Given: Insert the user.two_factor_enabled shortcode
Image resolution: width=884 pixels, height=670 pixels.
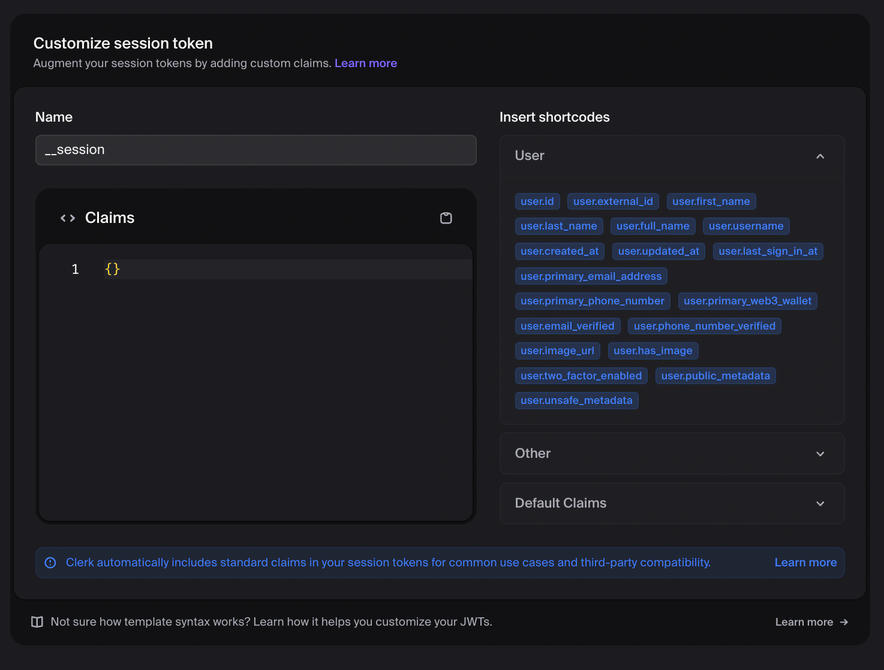Looking at the screenshot, I should click(x=581, y=375).
